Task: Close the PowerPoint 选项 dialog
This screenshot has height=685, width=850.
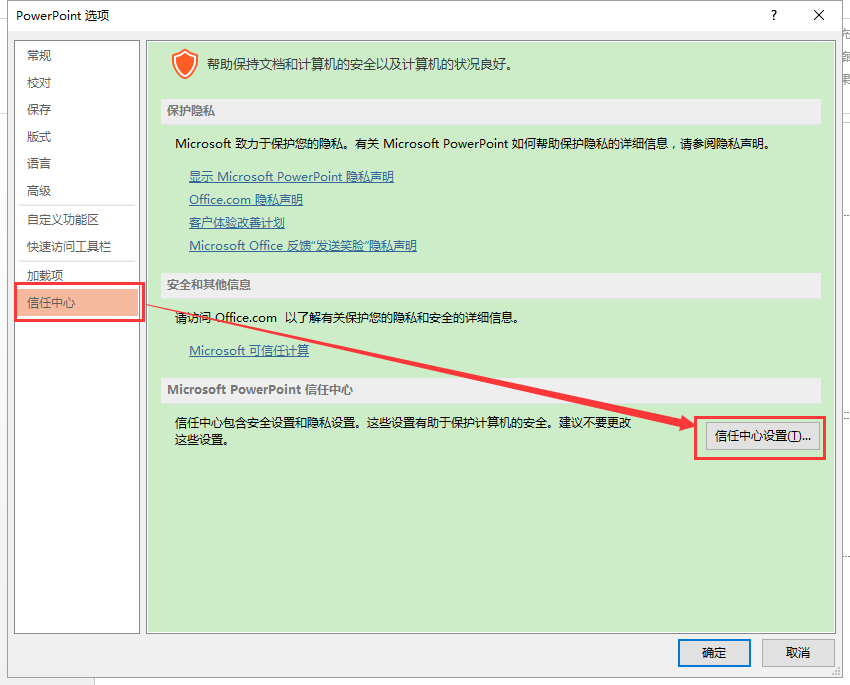Action: click(x=819, y=15)
